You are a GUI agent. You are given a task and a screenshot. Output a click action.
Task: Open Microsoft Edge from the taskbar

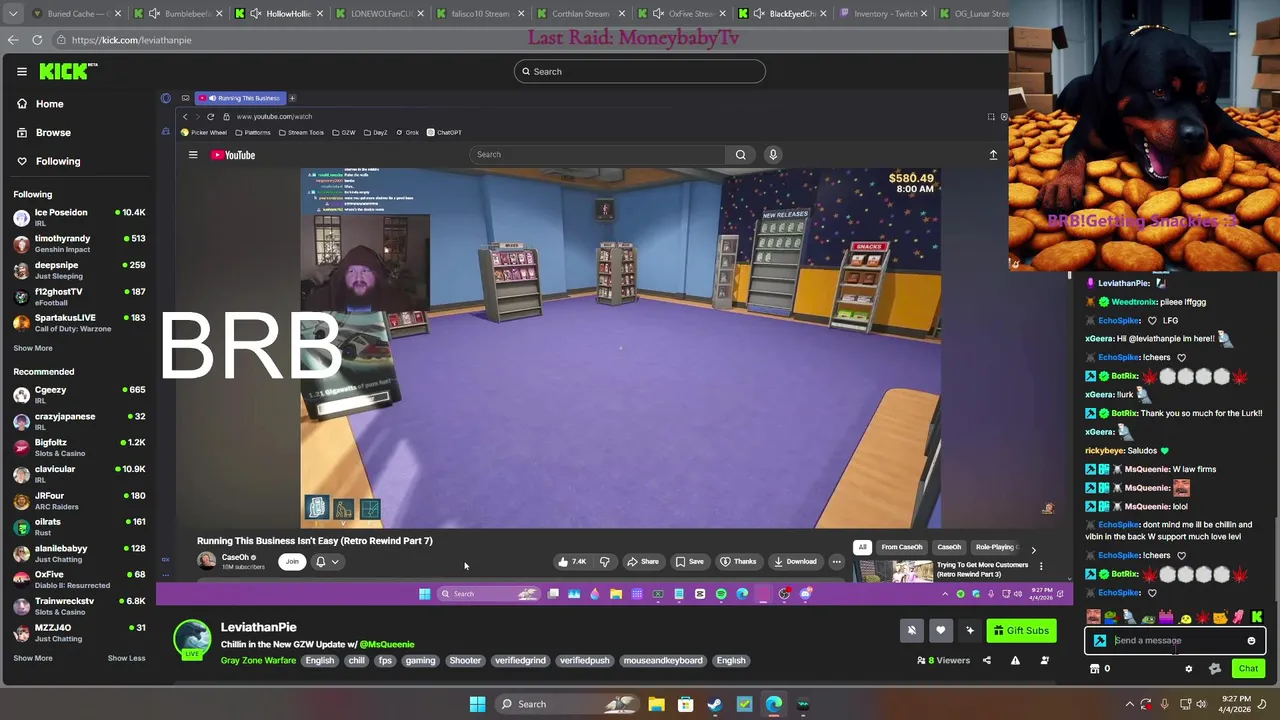click(774, 704)
